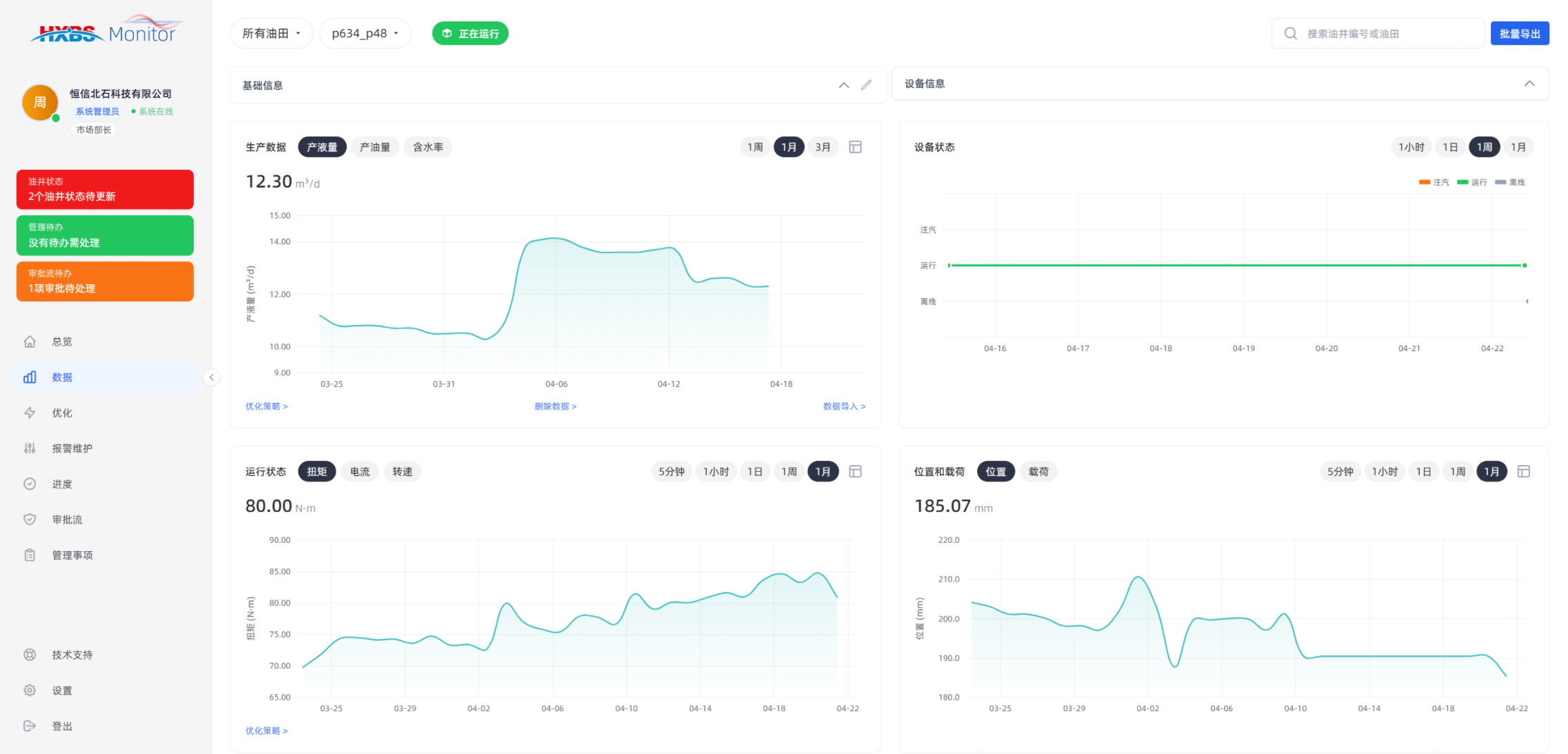Select 1小时 range in 设备状态
Viewport: 1568px width, 754px height.
coord(1411,147)
